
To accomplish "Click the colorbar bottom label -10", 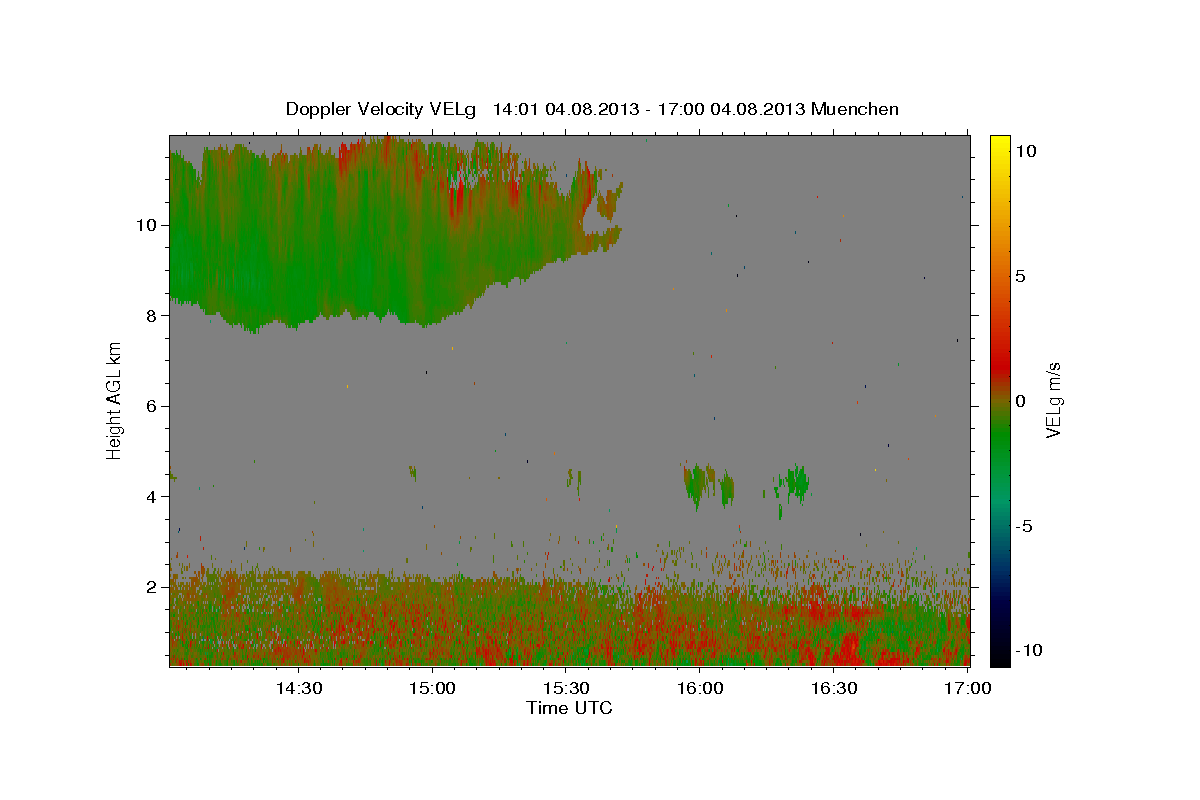I will coord(1028,650).
